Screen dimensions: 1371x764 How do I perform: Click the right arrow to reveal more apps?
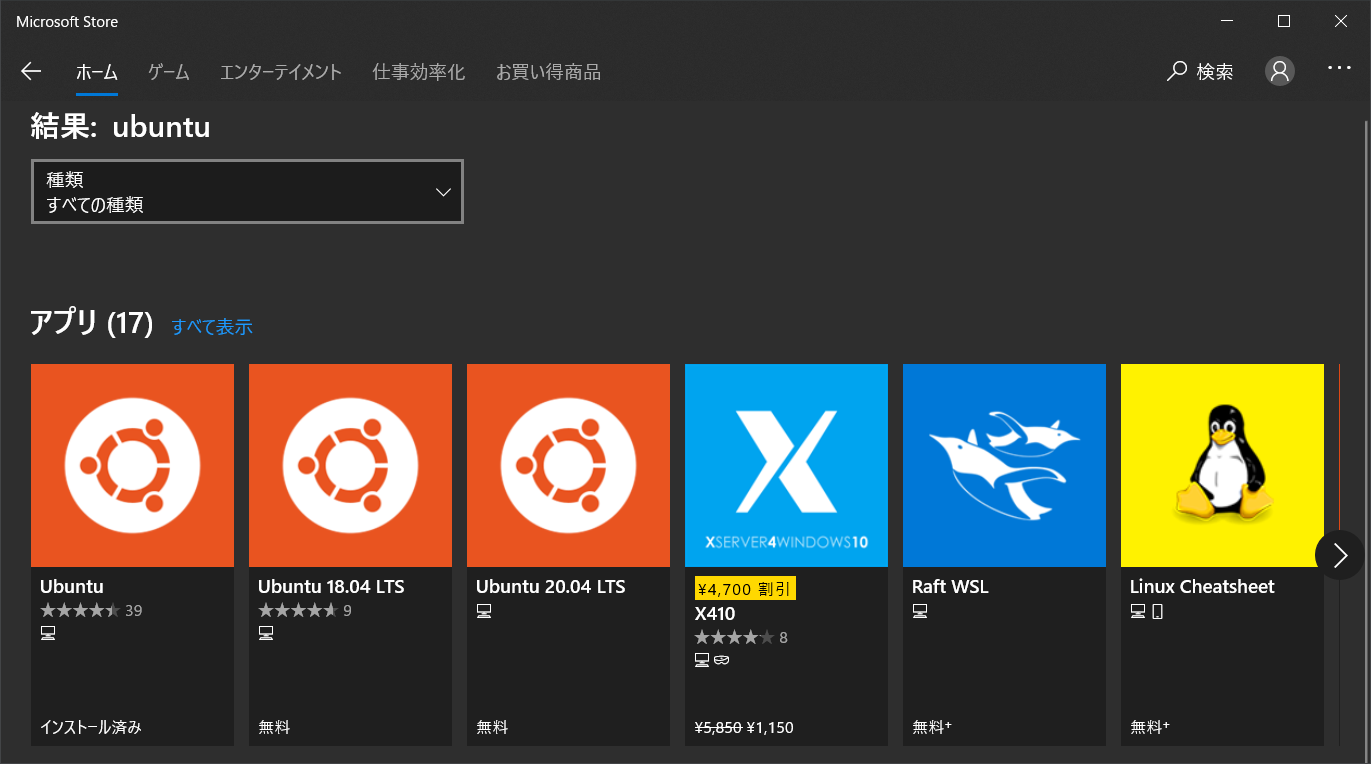click(x=1340, y=555)
